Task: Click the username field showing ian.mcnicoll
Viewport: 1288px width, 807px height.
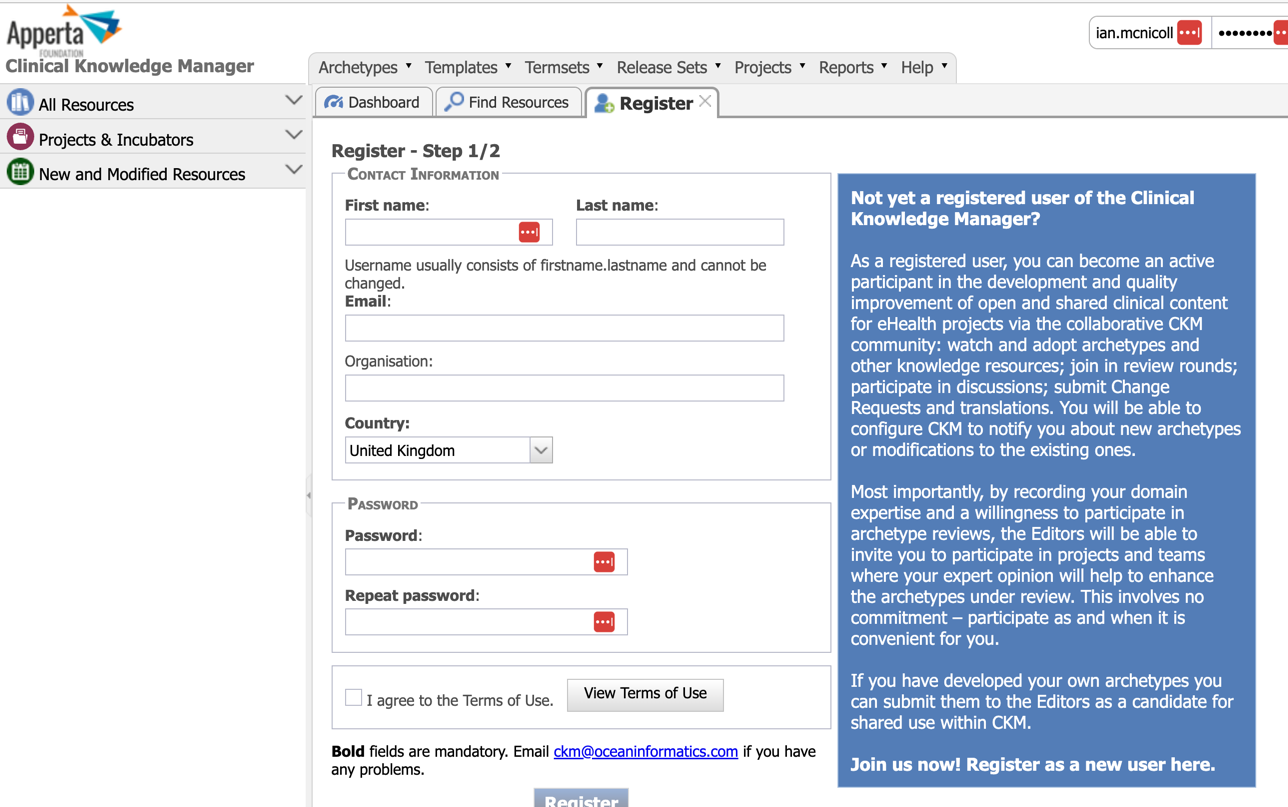Action: [1149, 33]
